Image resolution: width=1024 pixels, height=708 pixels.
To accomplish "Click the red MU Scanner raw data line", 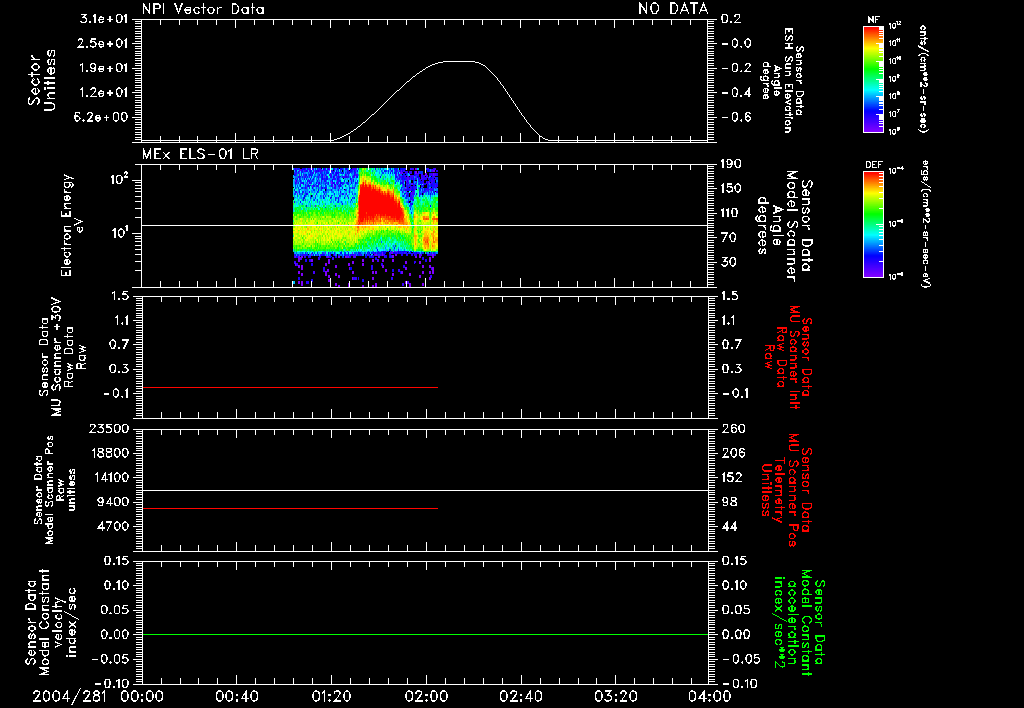I will [290, 387].
